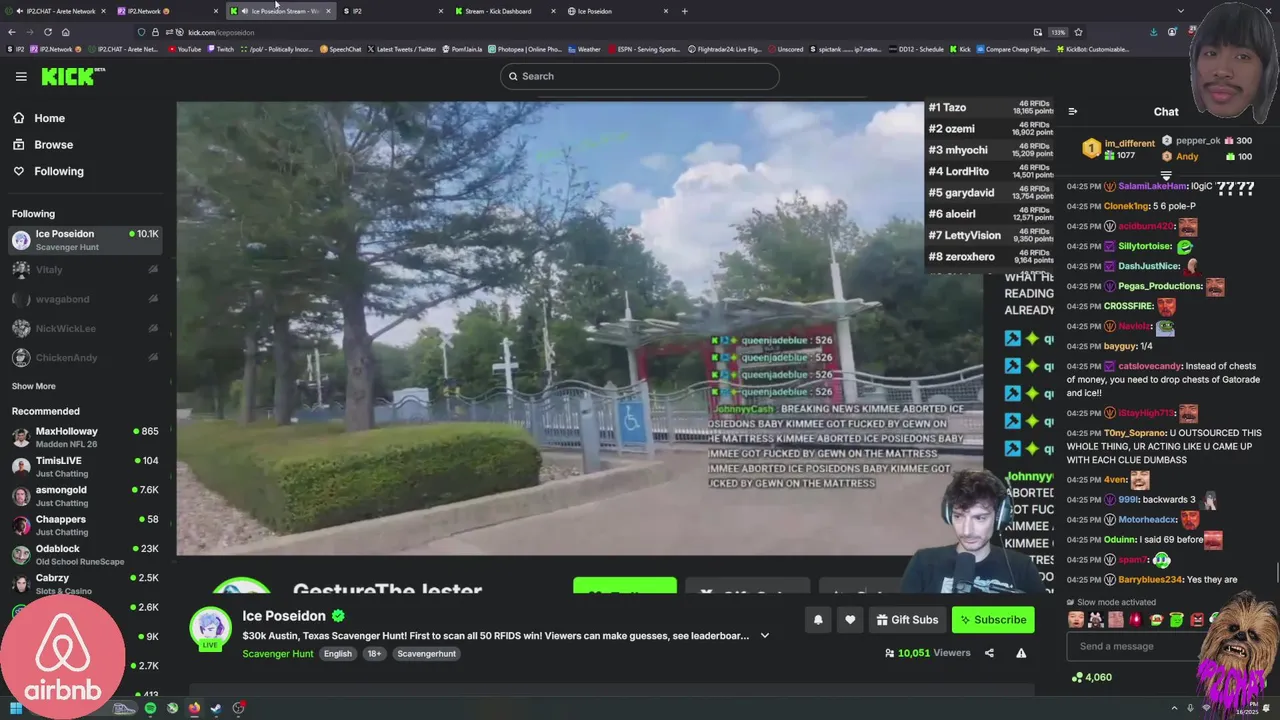Bookmark this page star icon
The width and height of the screenshot is (1280, 720).
click(1078, 32)
